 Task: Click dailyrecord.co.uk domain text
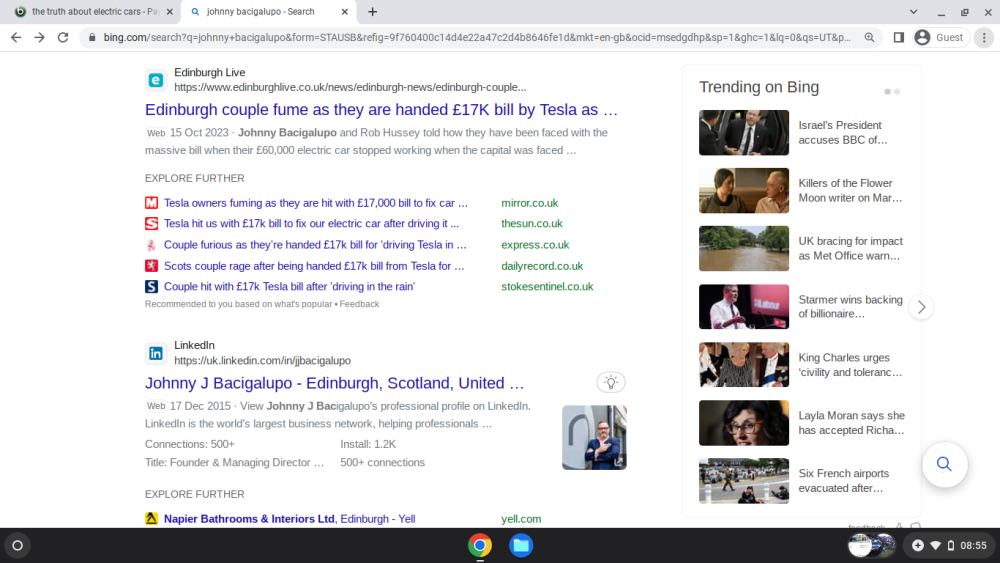[542, 266]
